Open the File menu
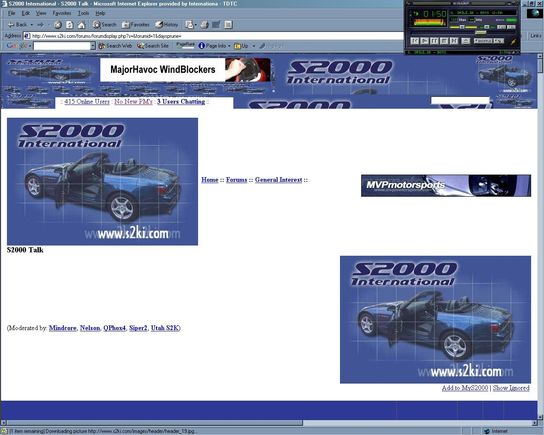The height and width of the screenshot is (435, 544). point(11,13)
